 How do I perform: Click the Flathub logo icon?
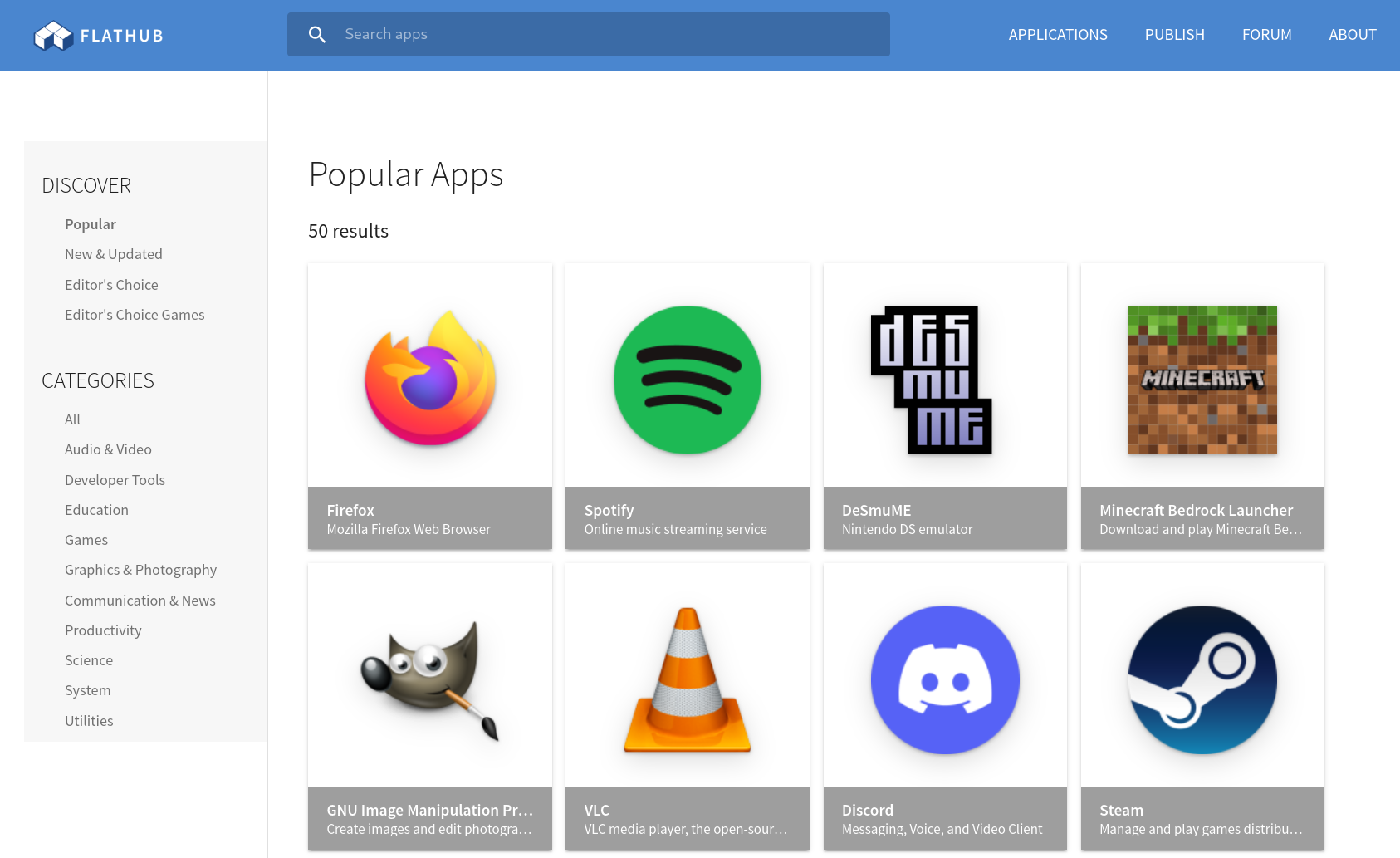[x=53, y=36]
